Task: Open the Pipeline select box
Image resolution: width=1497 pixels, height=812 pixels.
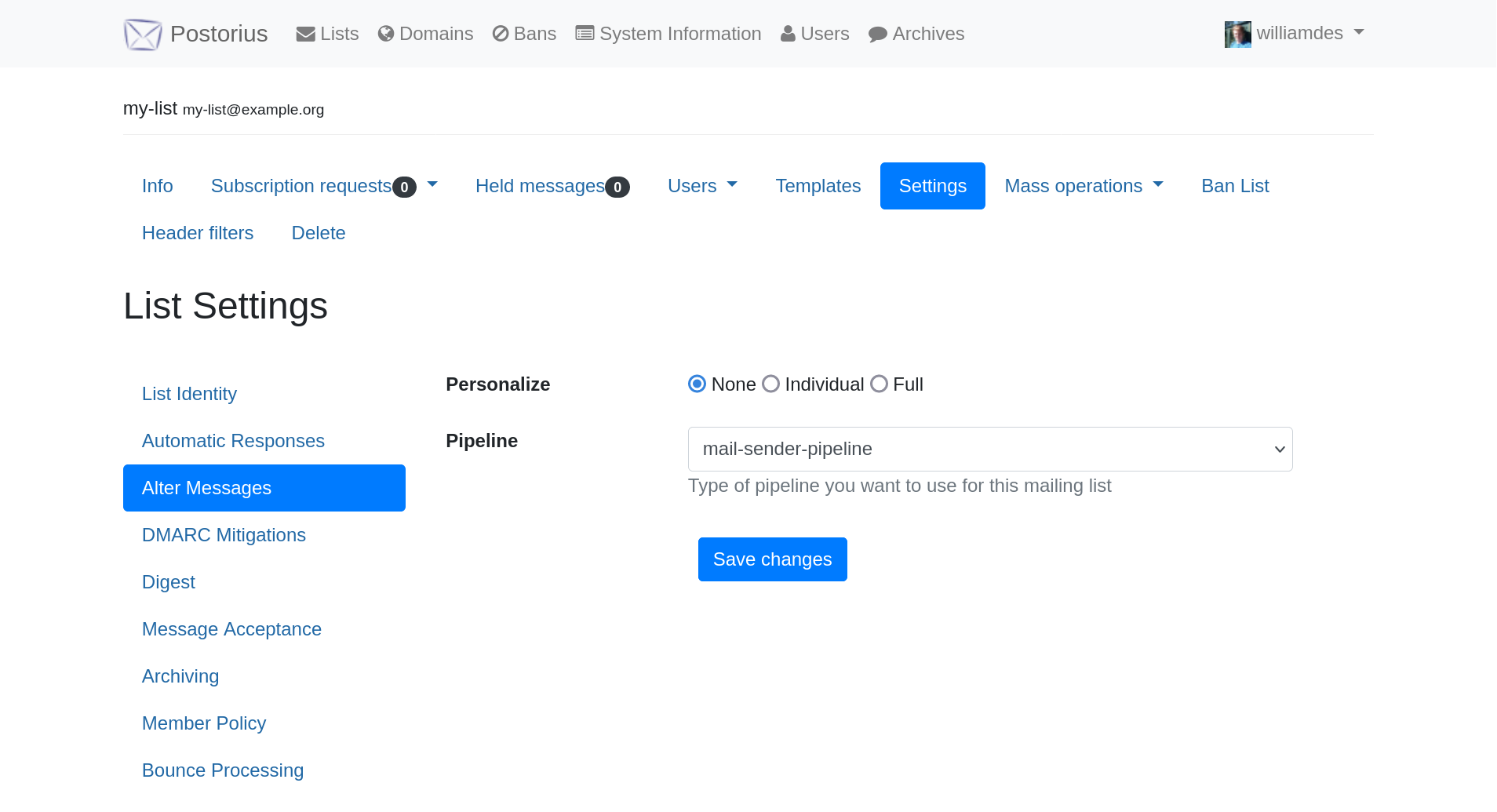Action: pos(990,449)
